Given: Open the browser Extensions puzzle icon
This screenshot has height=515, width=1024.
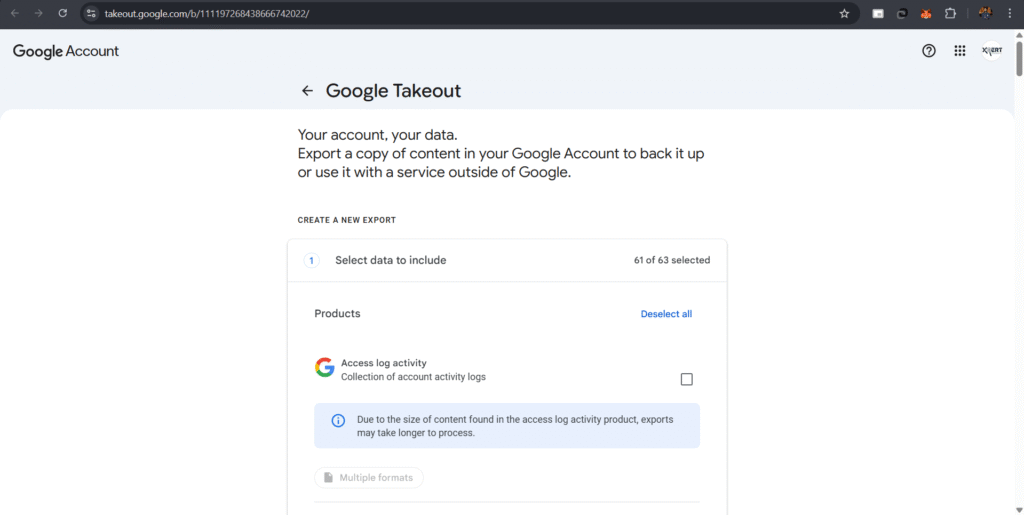Looking at the screenshot, I should pos(950,14).
